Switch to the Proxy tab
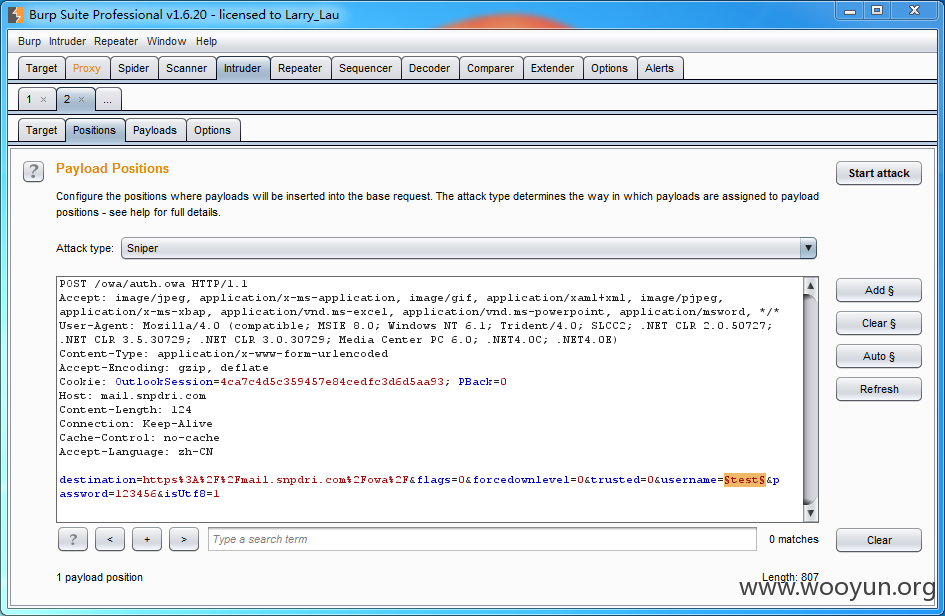This screenshot has width=945, height=616. point(87,68)
